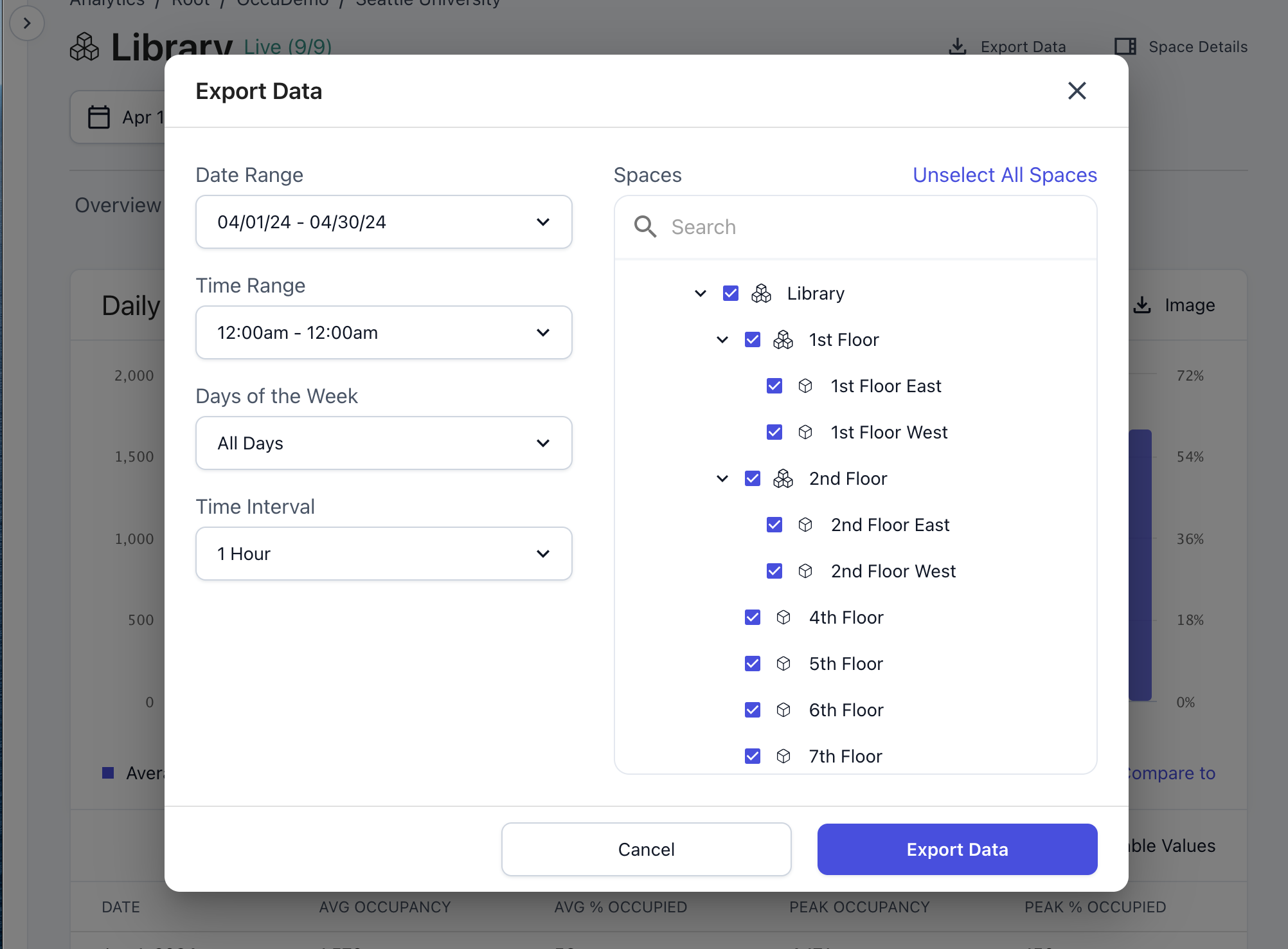Viewport: 1288px width, 949px height.
Task: Click the search magnifier icon in Spaces
Action: 645,227
